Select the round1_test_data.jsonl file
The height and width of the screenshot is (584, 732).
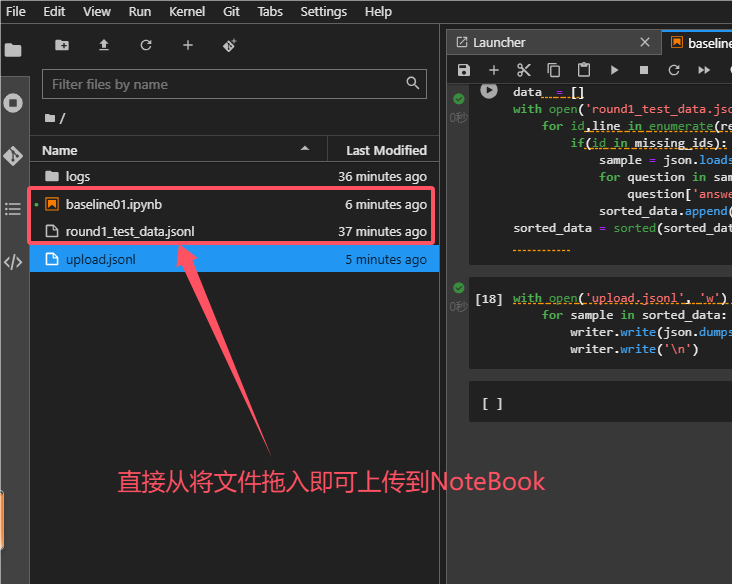[130, 231]
